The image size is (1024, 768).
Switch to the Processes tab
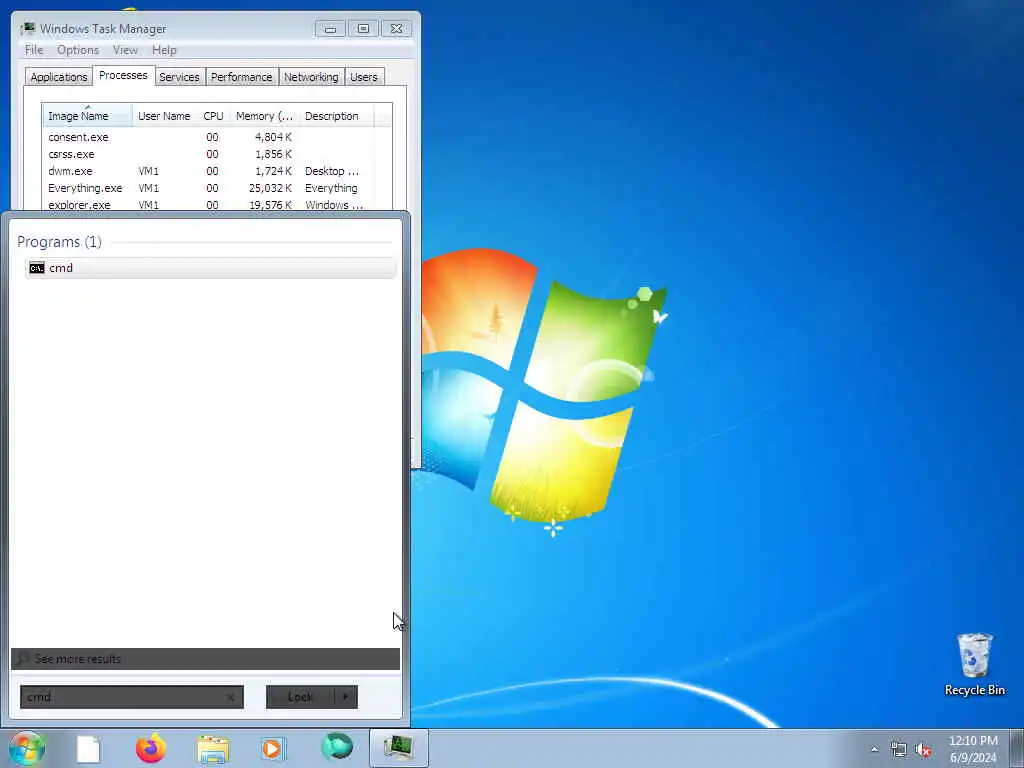[123, 75]
